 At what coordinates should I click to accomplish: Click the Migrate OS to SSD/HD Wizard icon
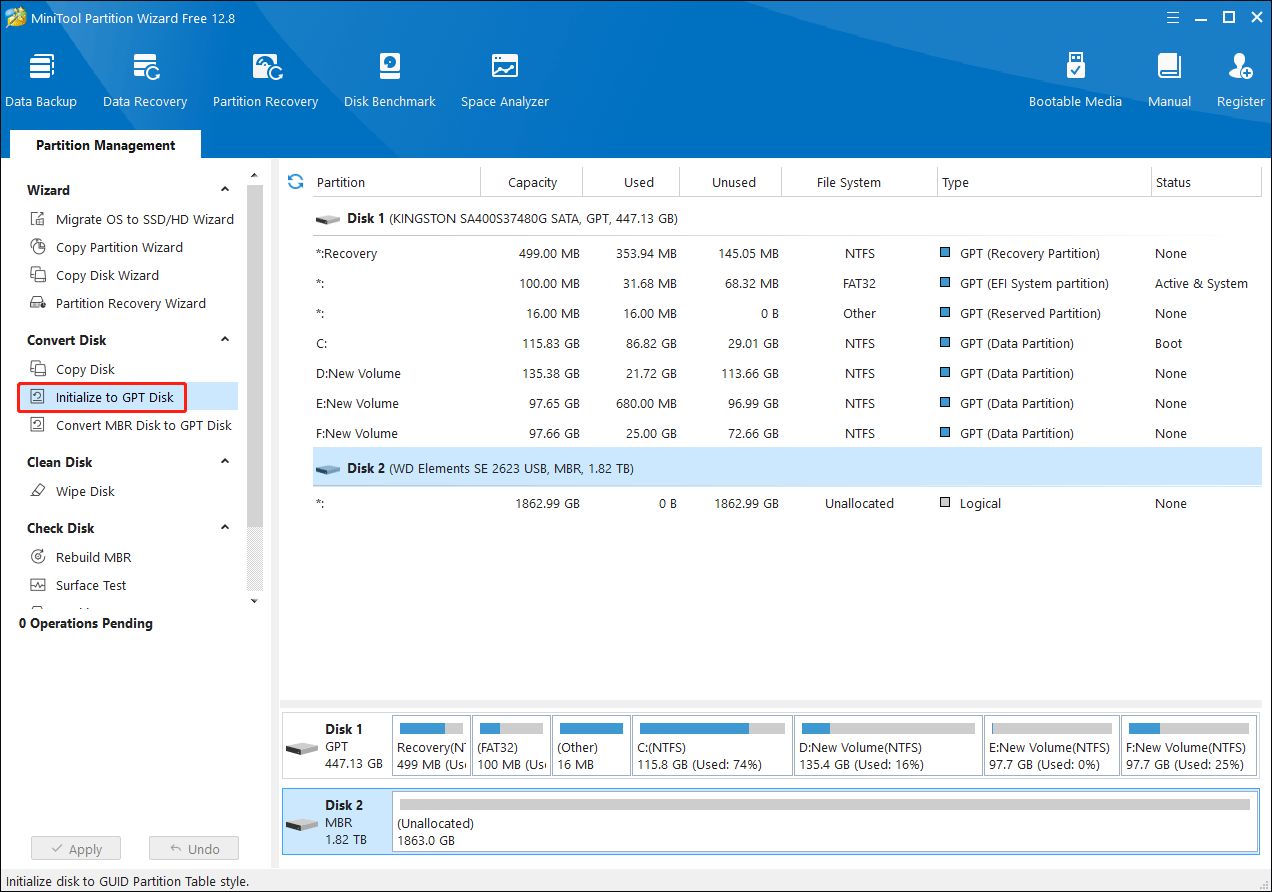[x=38, y=219]
